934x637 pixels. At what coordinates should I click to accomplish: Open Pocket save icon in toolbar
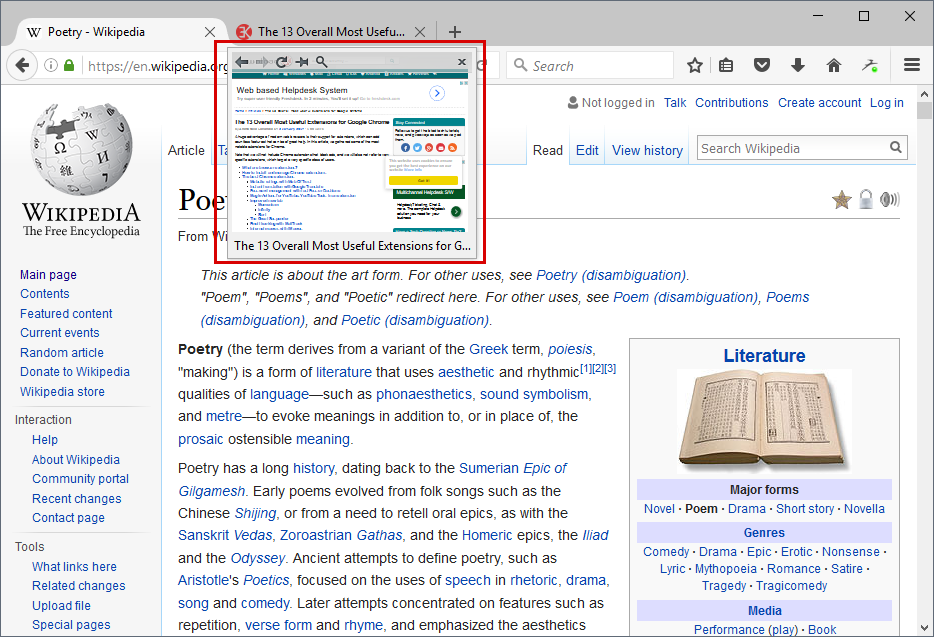(x=762, y=65)
